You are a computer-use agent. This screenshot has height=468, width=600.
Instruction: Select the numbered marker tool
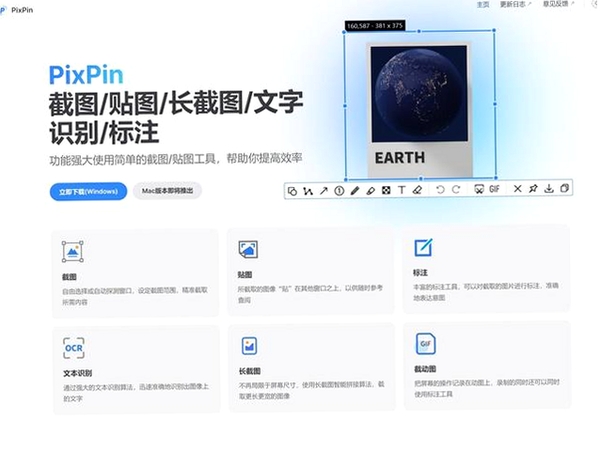(339, 191)
